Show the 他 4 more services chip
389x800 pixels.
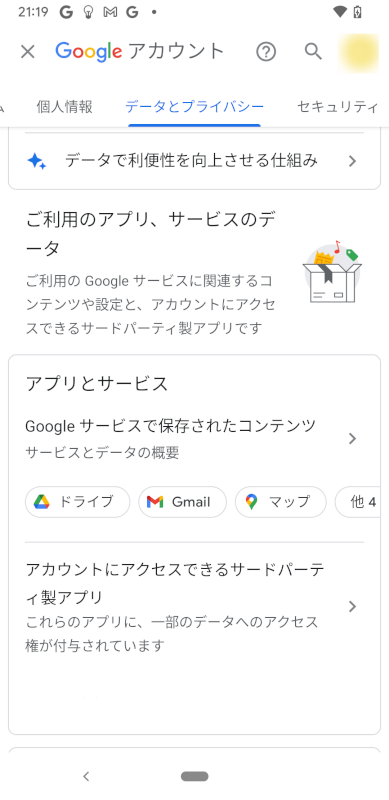pyautogui.click(x=357, y=502)
